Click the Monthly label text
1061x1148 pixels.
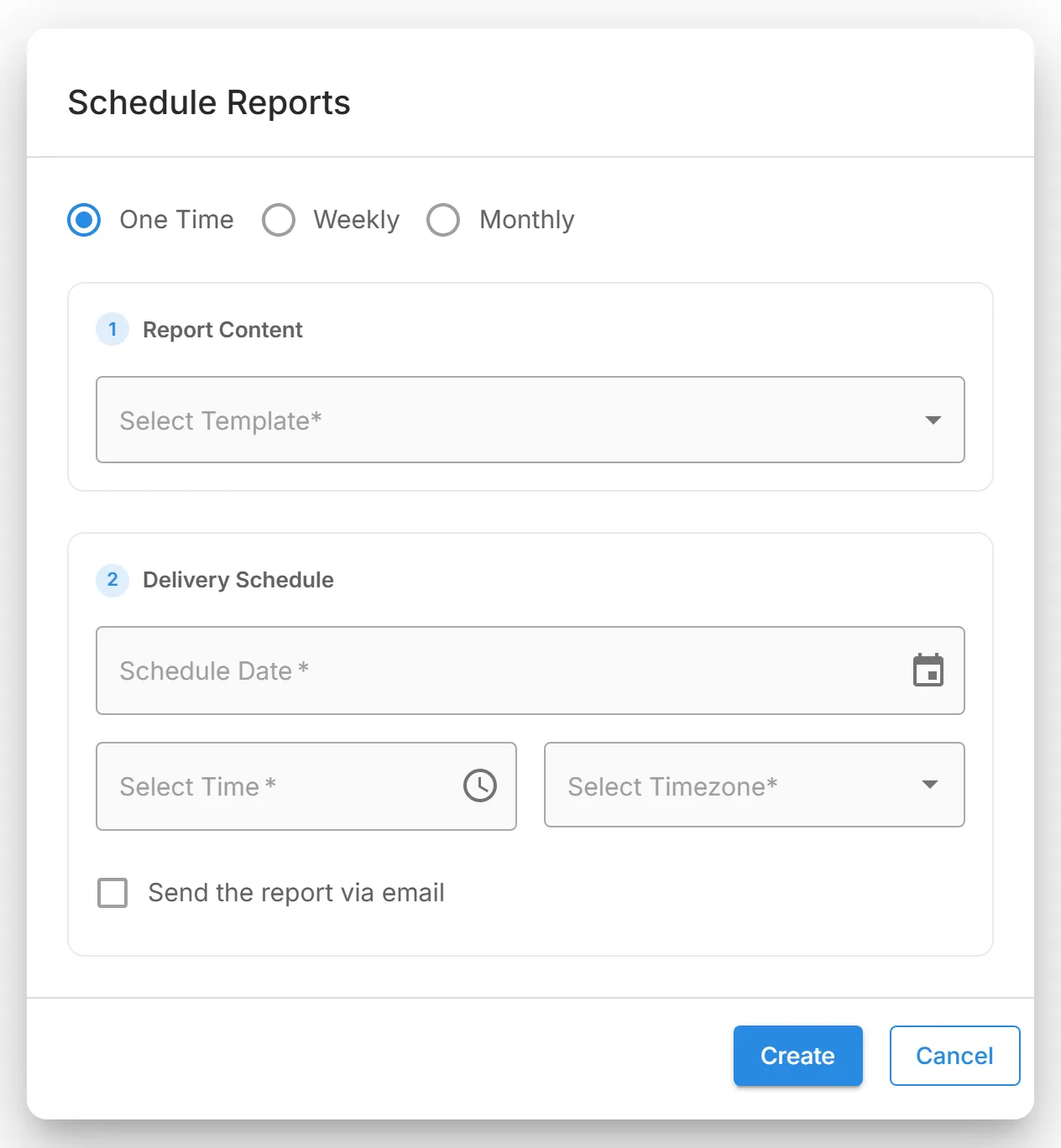pos(527,220)
